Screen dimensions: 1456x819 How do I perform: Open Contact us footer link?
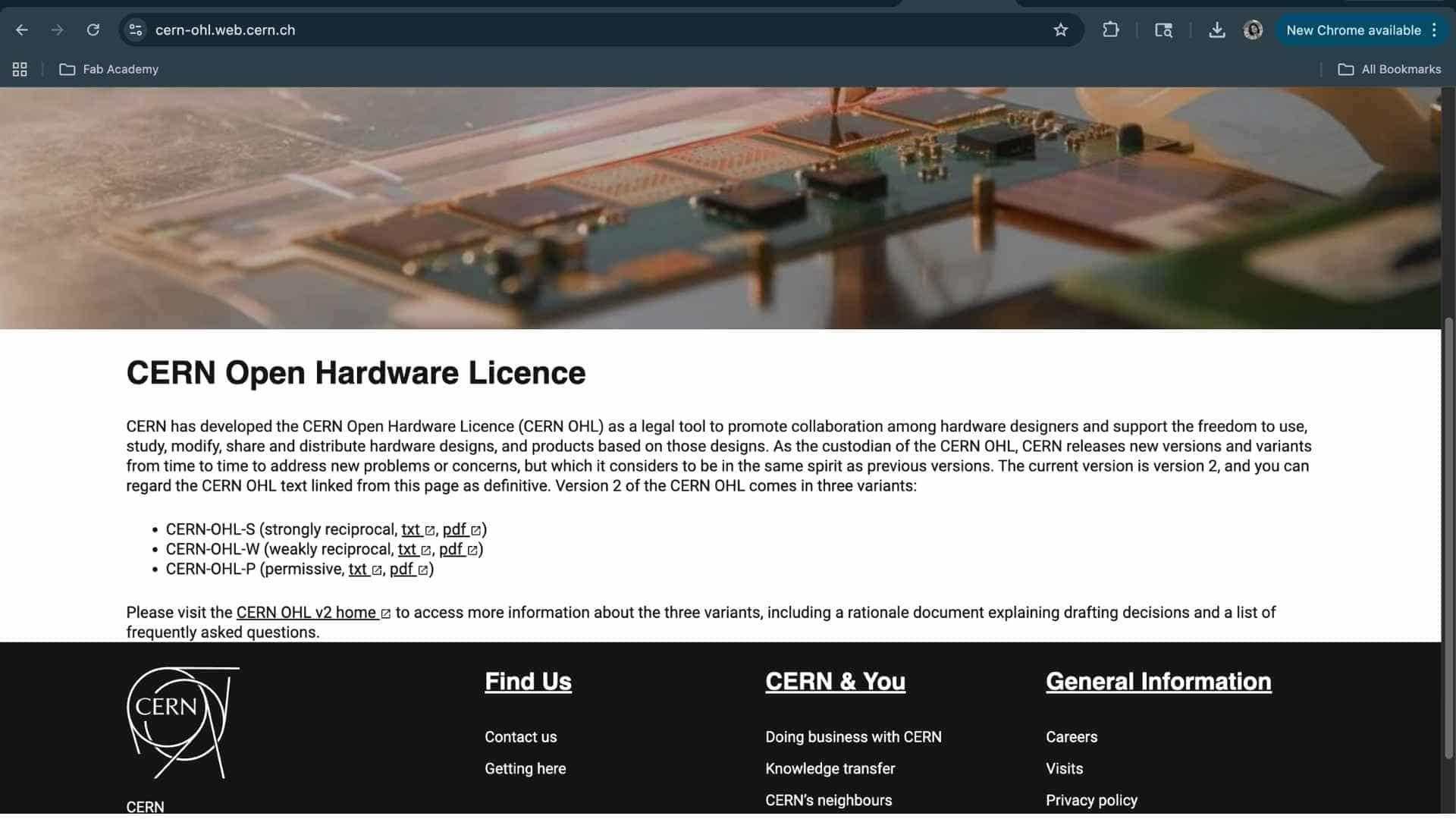click(x=520, y=737)
